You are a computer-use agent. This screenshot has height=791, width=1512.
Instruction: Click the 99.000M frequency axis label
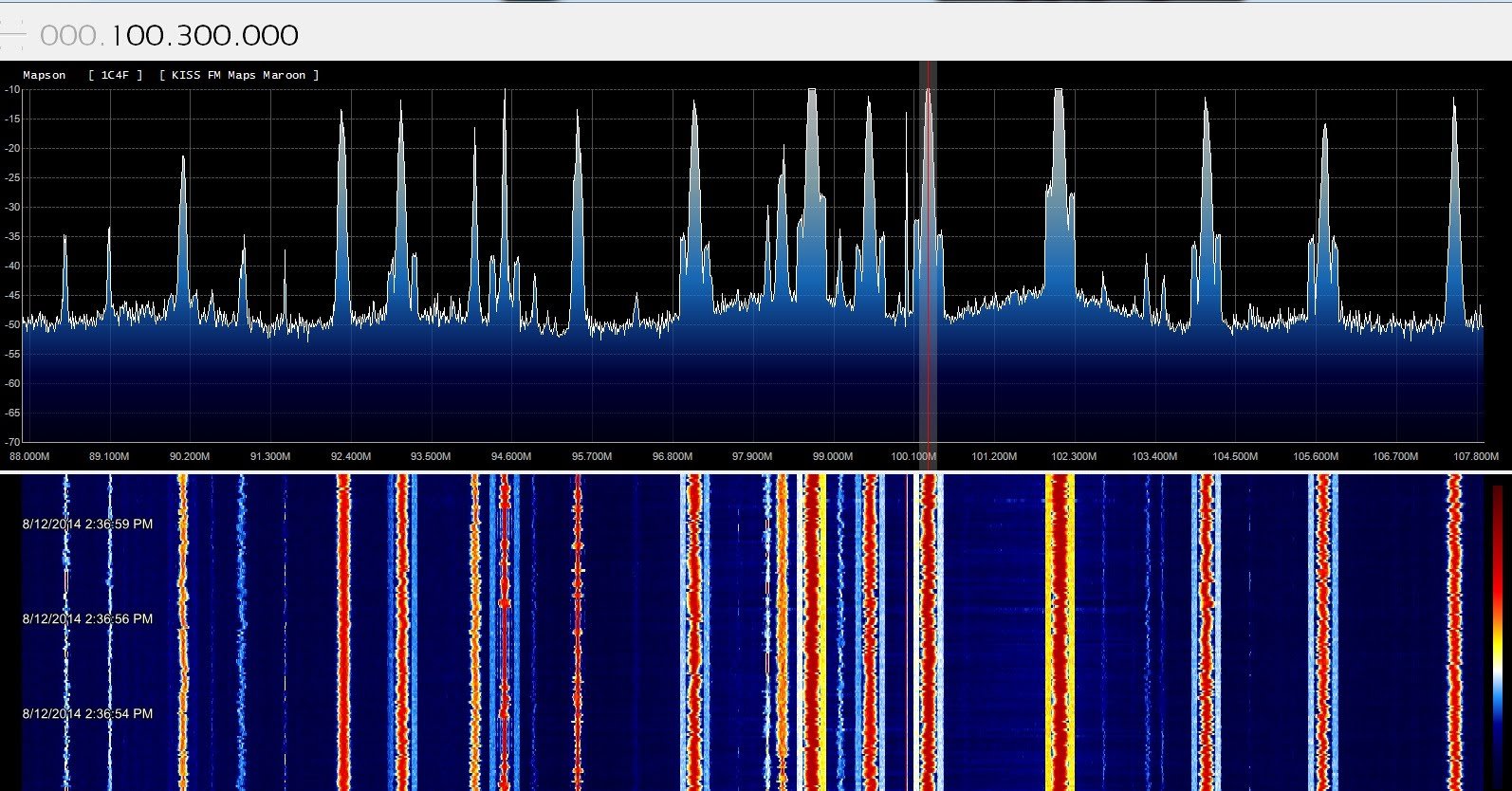point(833,456)
